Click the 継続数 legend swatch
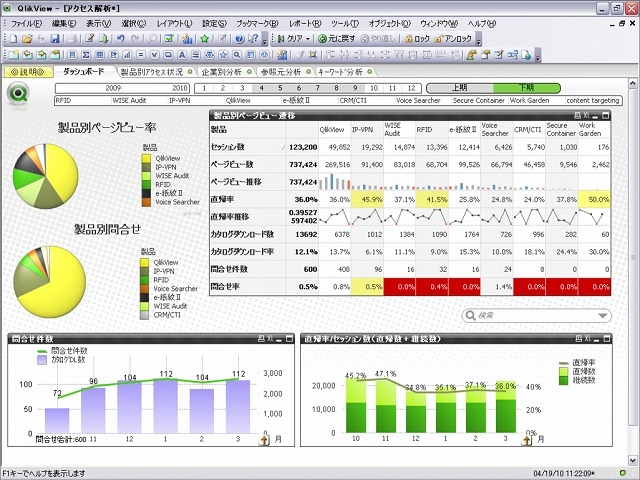The width and height of the screenshot is (640, 480). (564, 380)
